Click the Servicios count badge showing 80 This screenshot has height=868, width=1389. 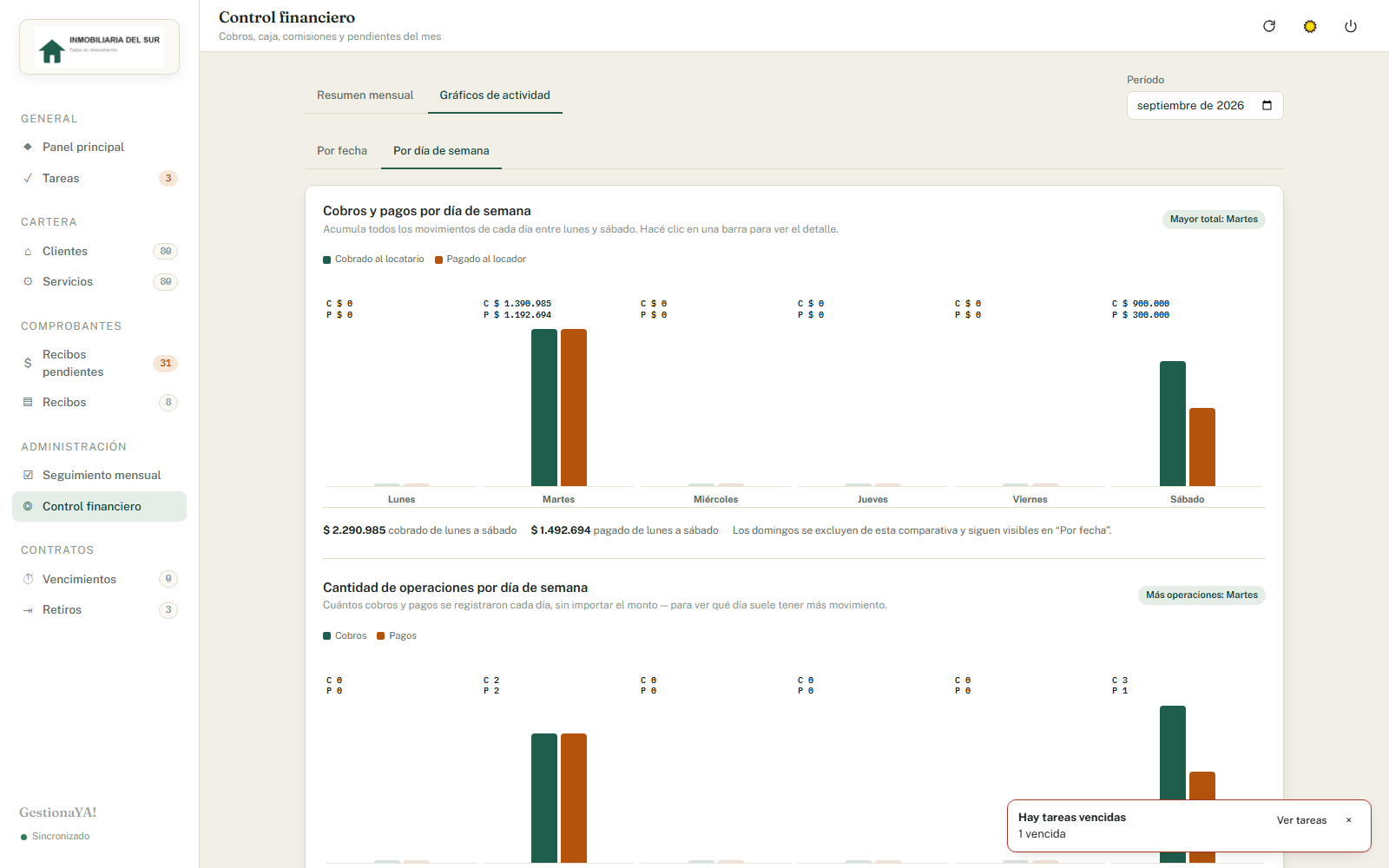[x=165, y=281]
